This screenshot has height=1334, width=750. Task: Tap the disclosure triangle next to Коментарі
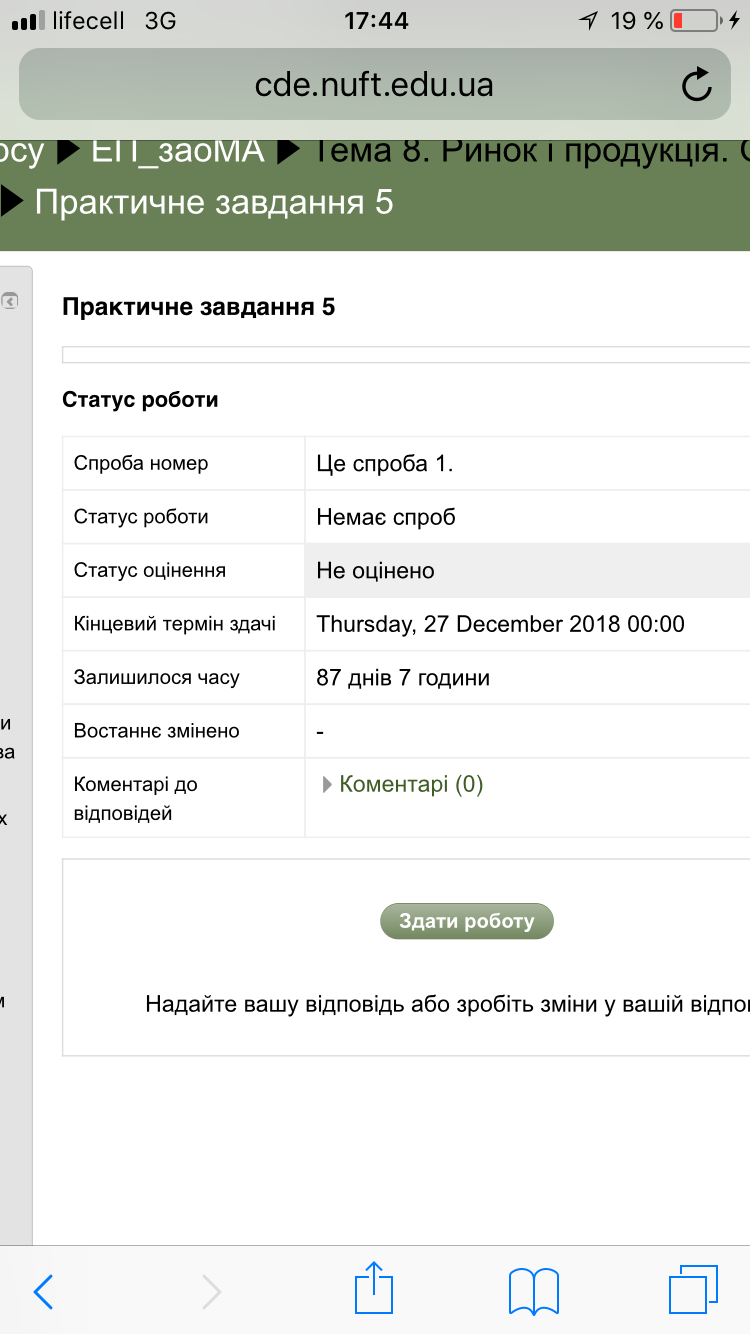pyautogui.click(x=326, y=786)
